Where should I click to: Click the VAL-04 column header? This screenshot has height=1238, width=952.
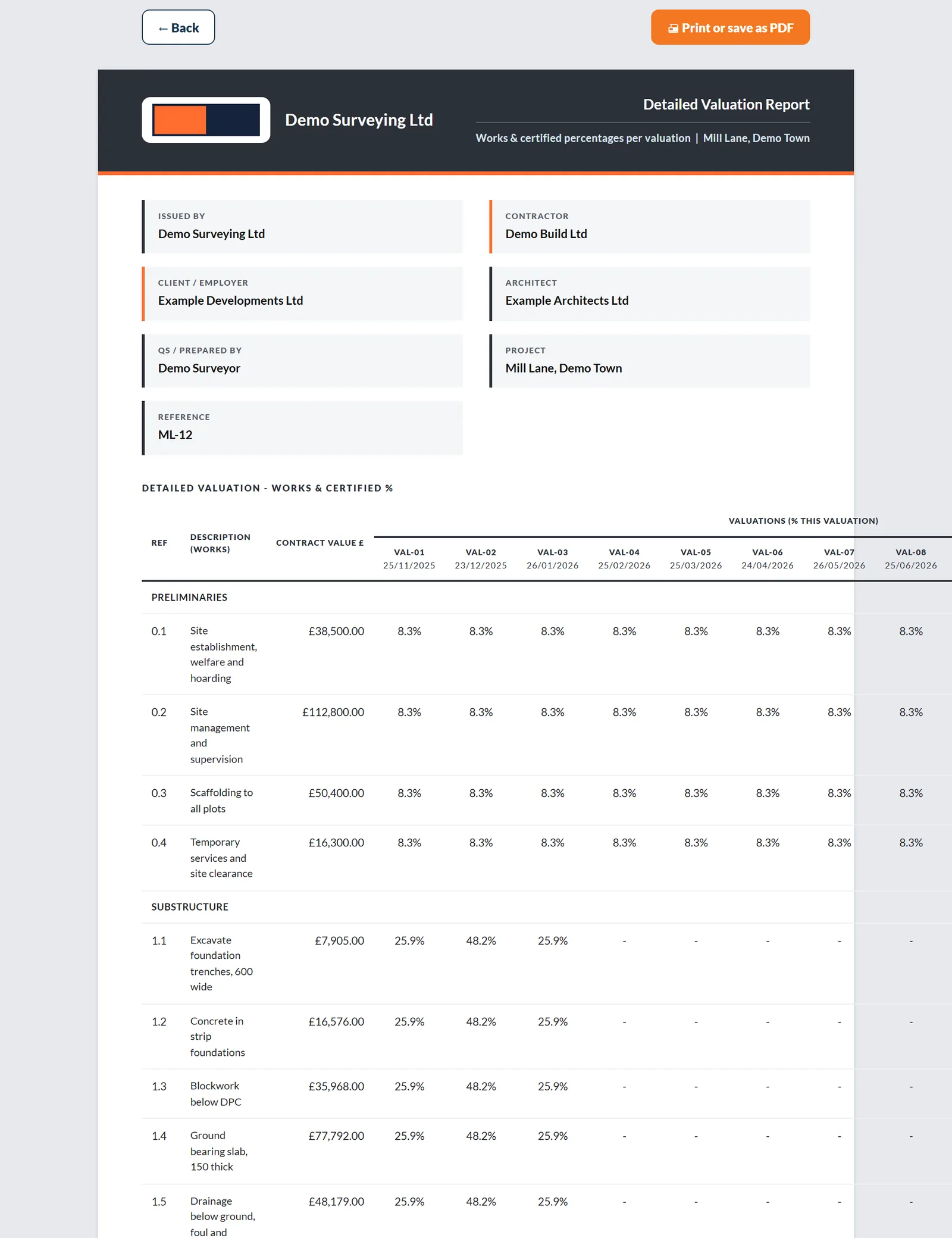point(624,559)
